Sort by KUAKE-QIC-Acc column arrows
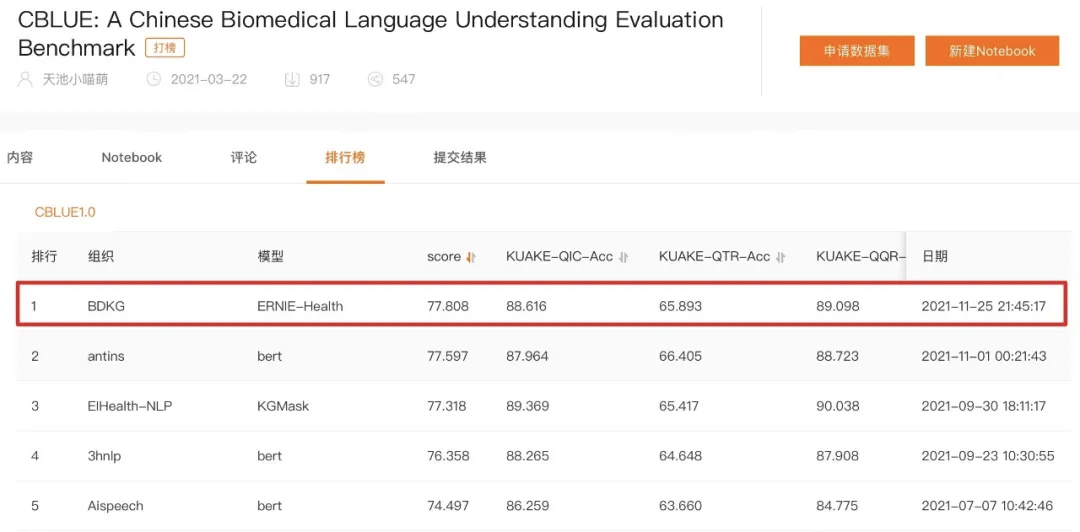This screenshot has width=1080, height=532. coord(623,257)
